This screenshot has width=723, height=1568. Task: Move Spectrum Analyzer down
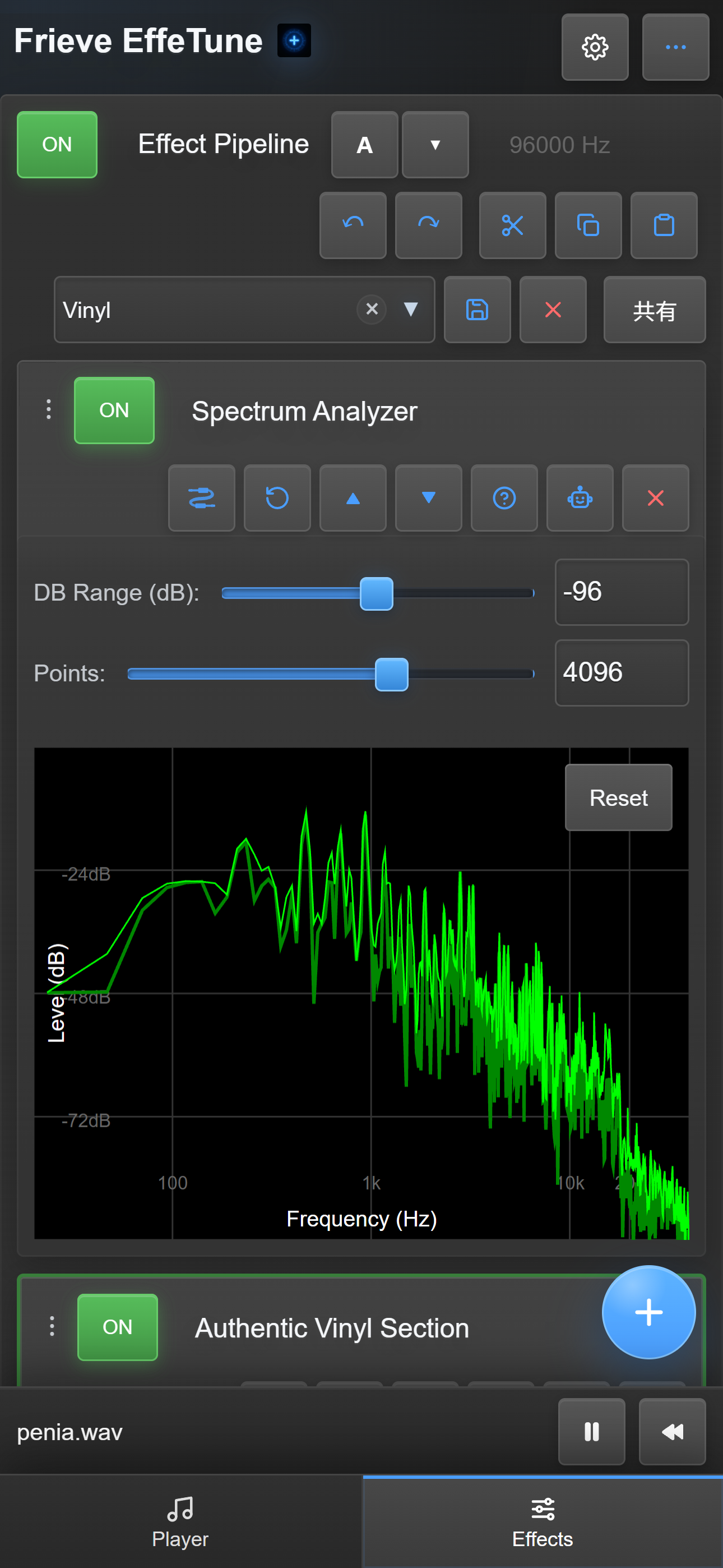click(428, 498)
